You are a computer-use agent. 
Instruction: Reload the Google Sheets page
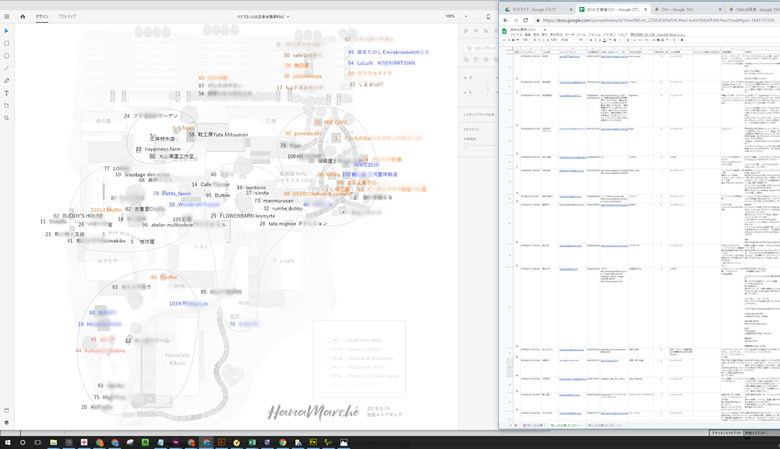pyautogui.click(x=525, y=20)
